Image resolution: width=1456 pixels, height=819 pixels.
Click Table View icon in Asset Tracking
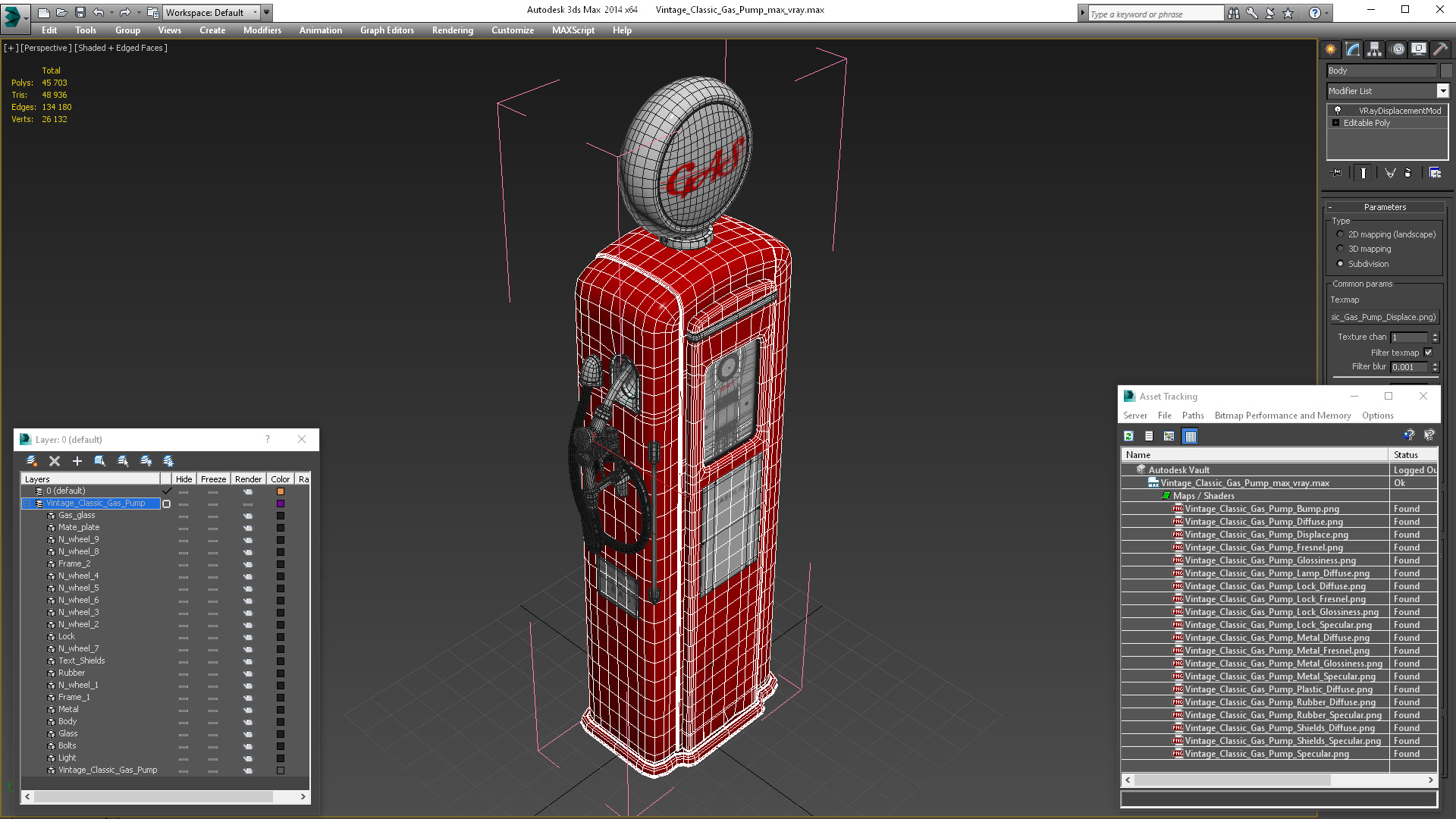[1190, 436]
